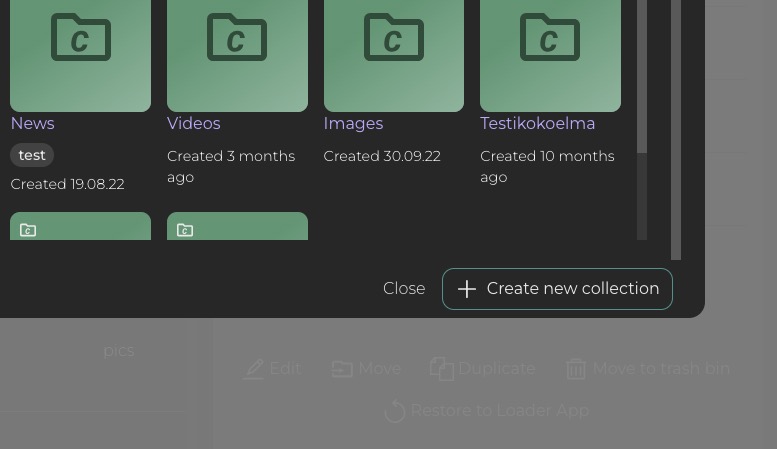Click the trash bin icon in background

click(x=576, y=369)
